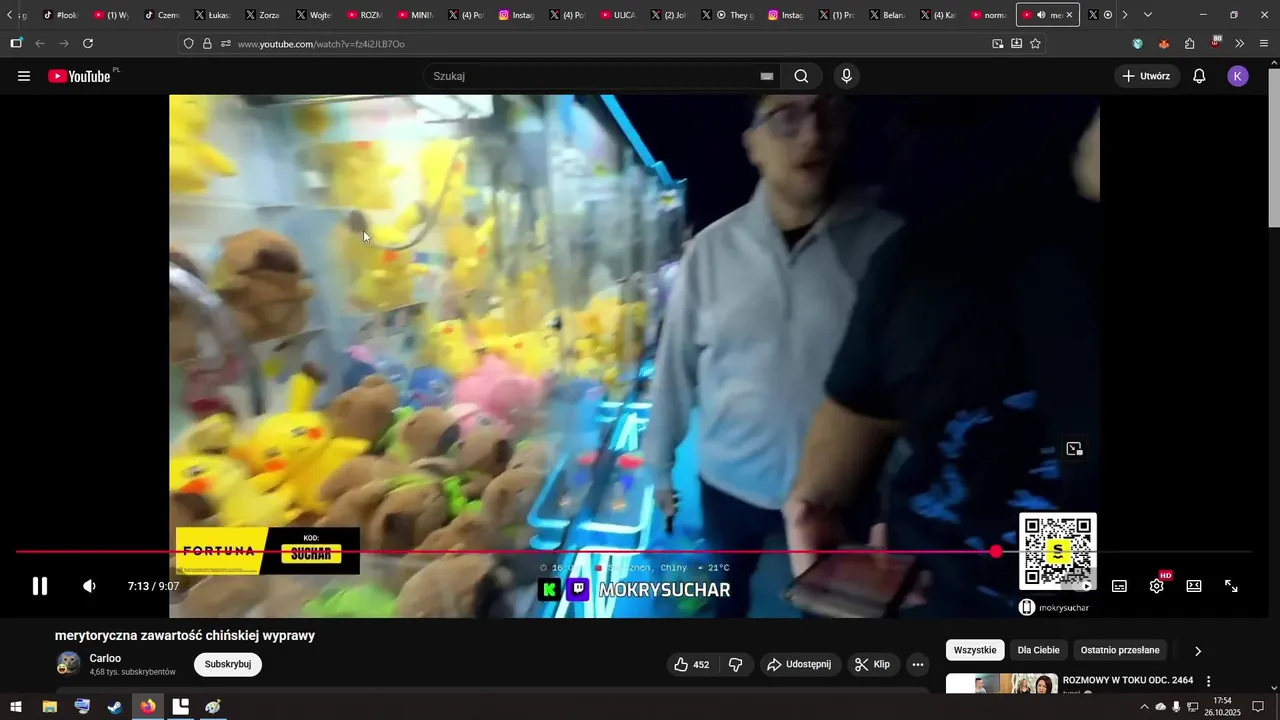Image resolution: width=1280 pixels, height=720 pixels.
Task: Open the Carloo channel avatar
Action: click(x=68, y=664)
